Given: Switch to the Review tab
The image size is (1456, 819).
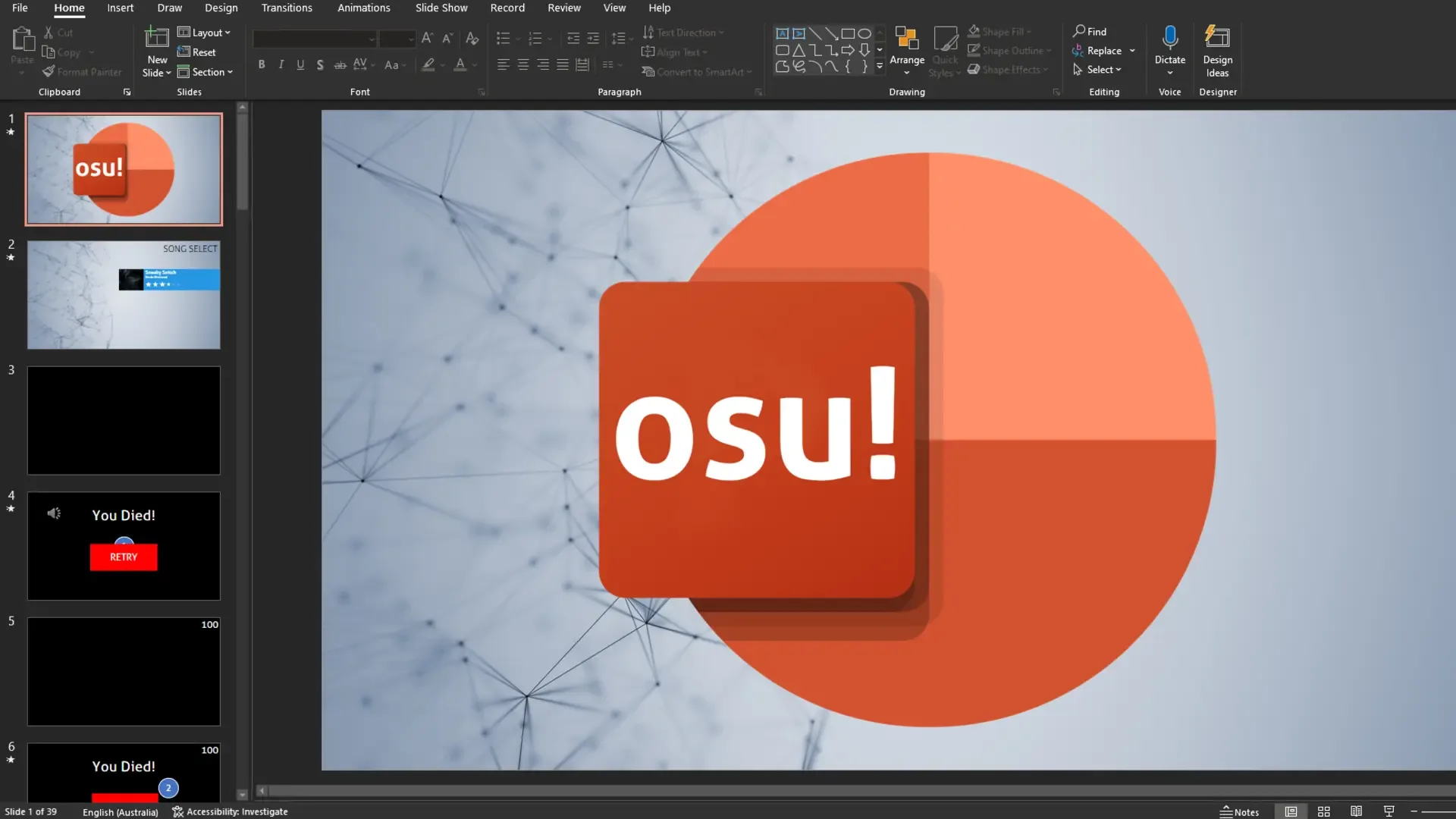Looking at the screenshot, I should click(564, 8).
